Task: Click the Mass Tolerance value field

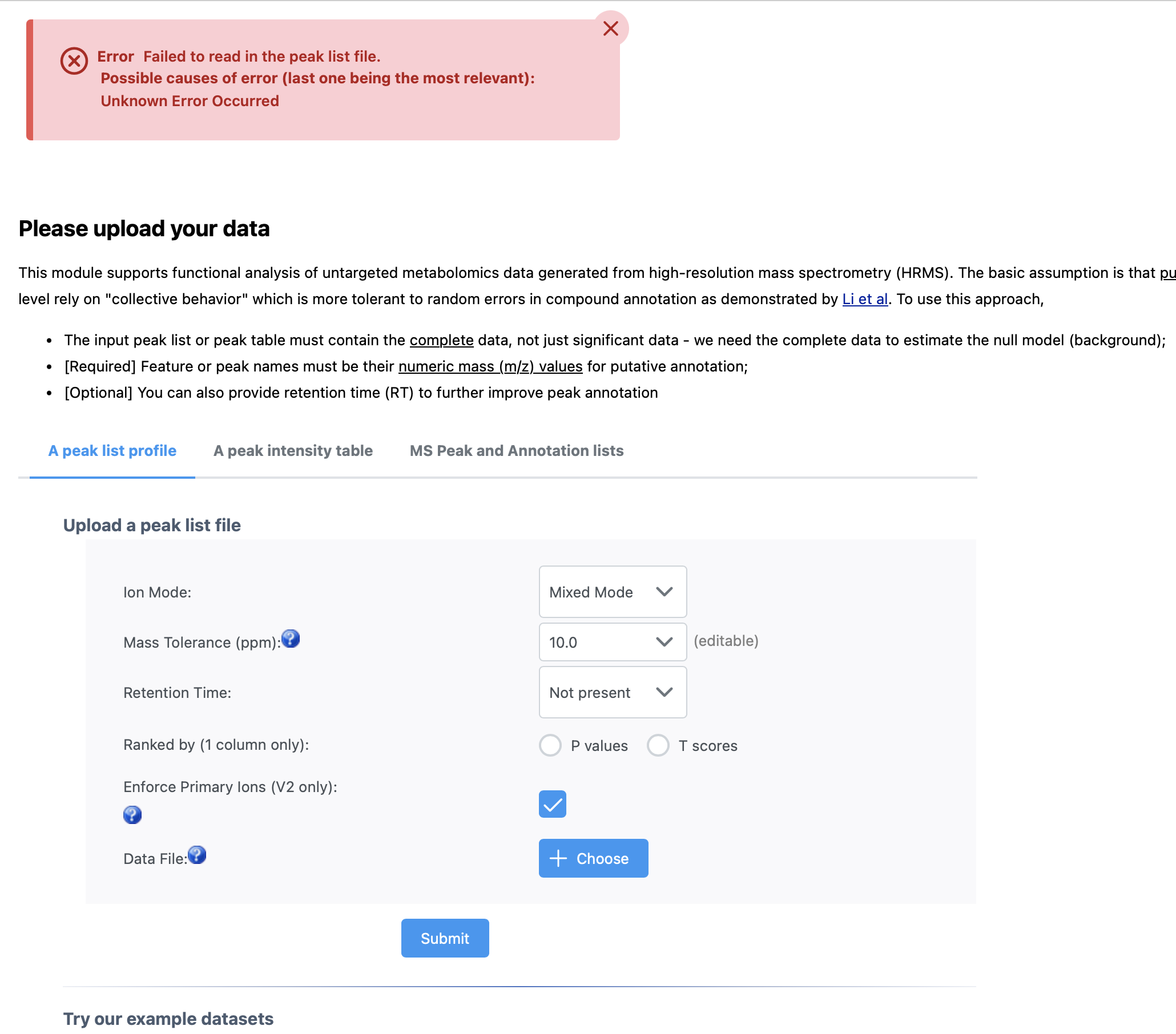Action: click(x=595, y=643)
